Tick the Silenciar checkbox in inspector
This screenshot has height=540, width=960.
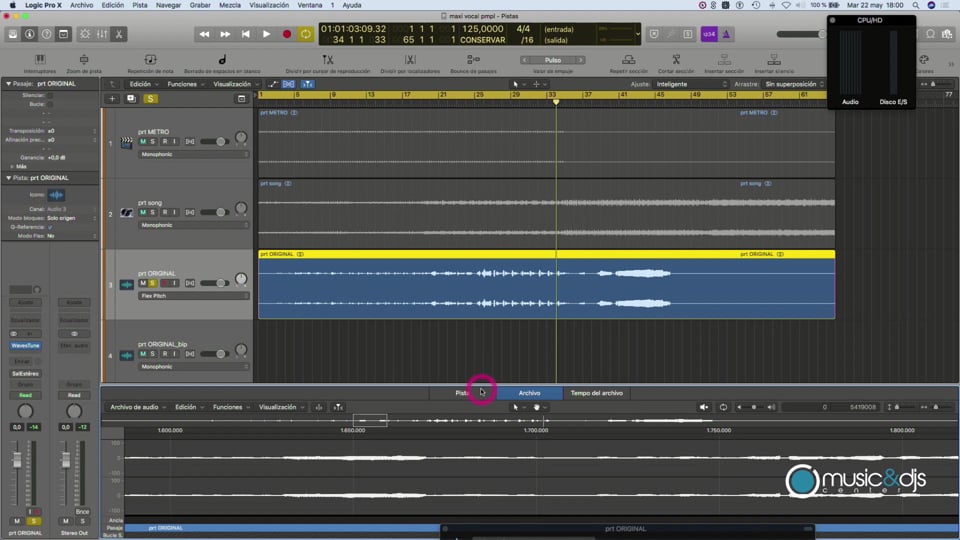(50, 96)
